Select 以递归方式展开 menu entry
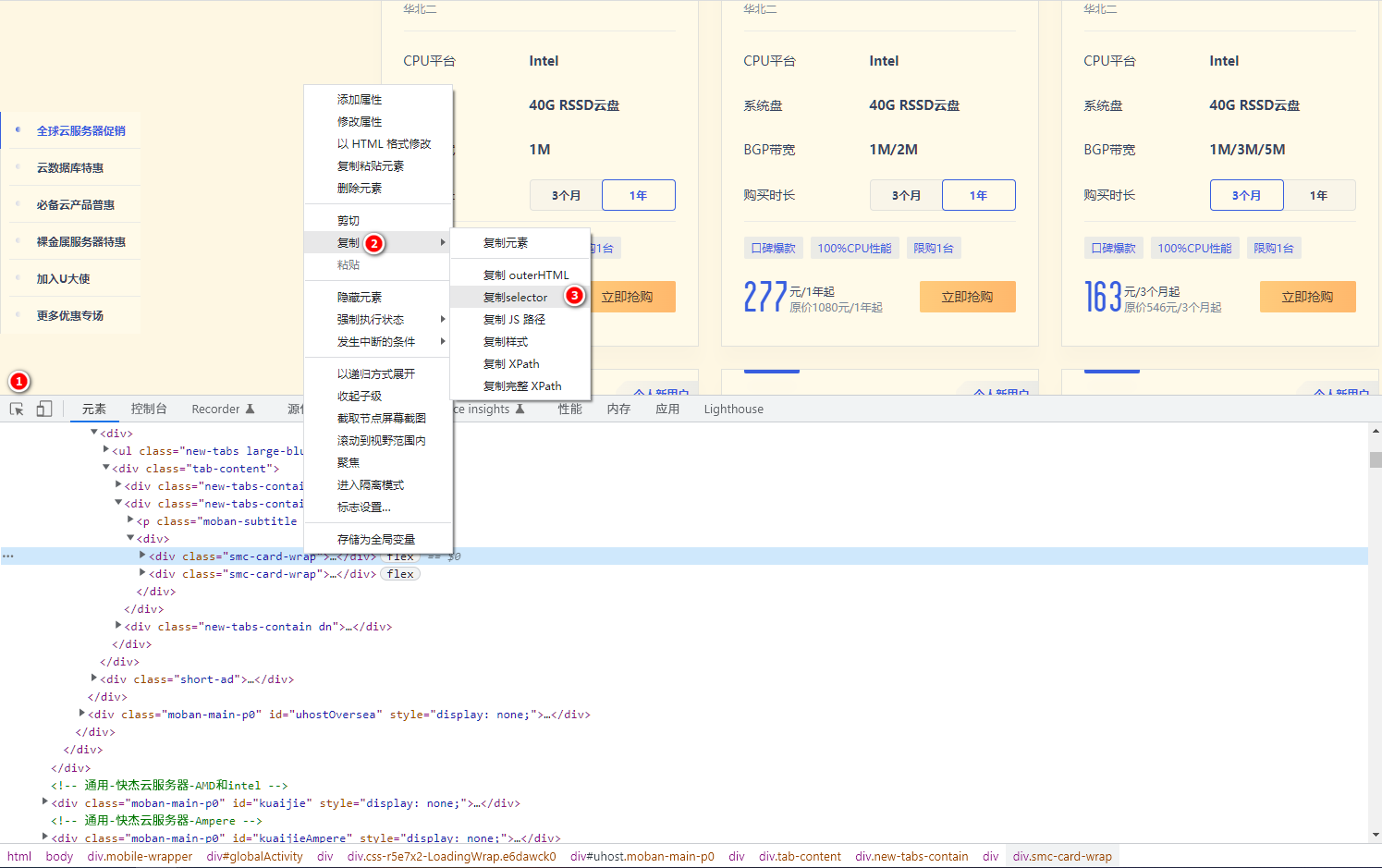The image size is (1382, 868). point(378,374)
